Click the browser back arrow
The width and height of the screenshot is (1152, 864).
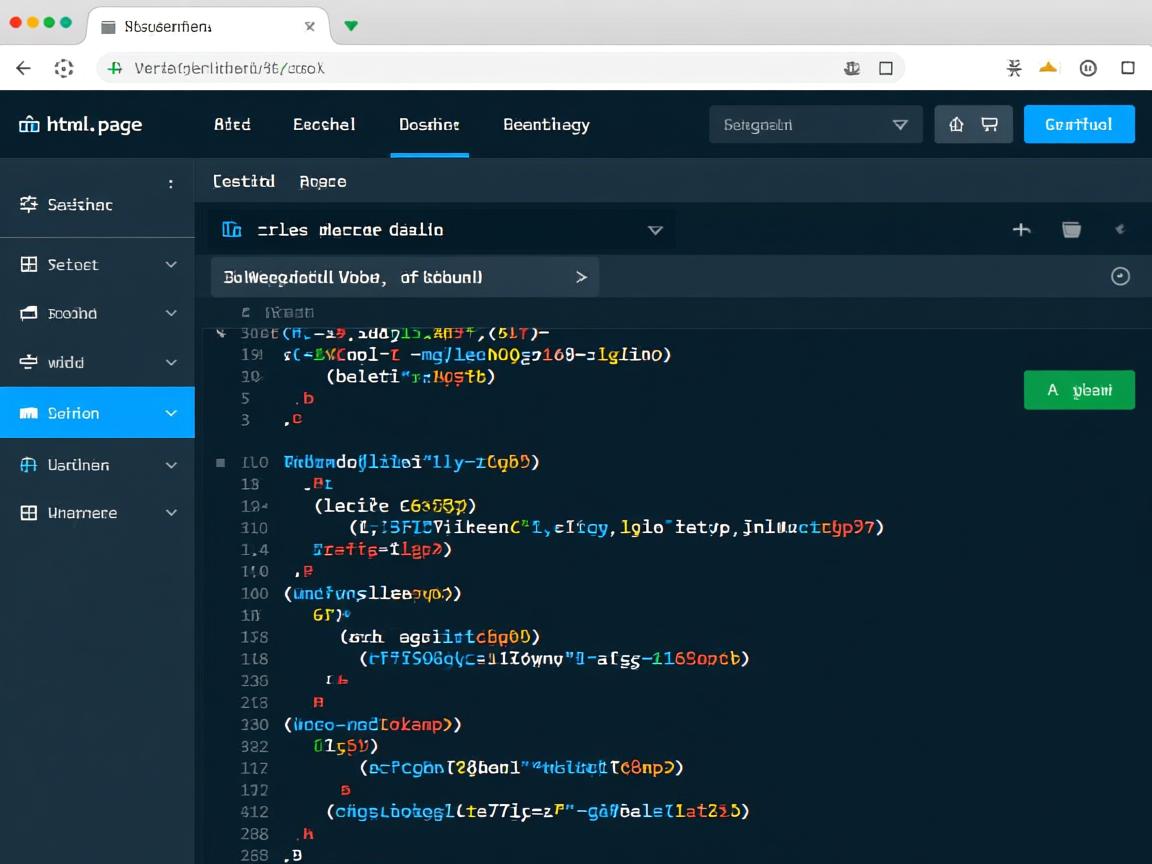(23, 68)
